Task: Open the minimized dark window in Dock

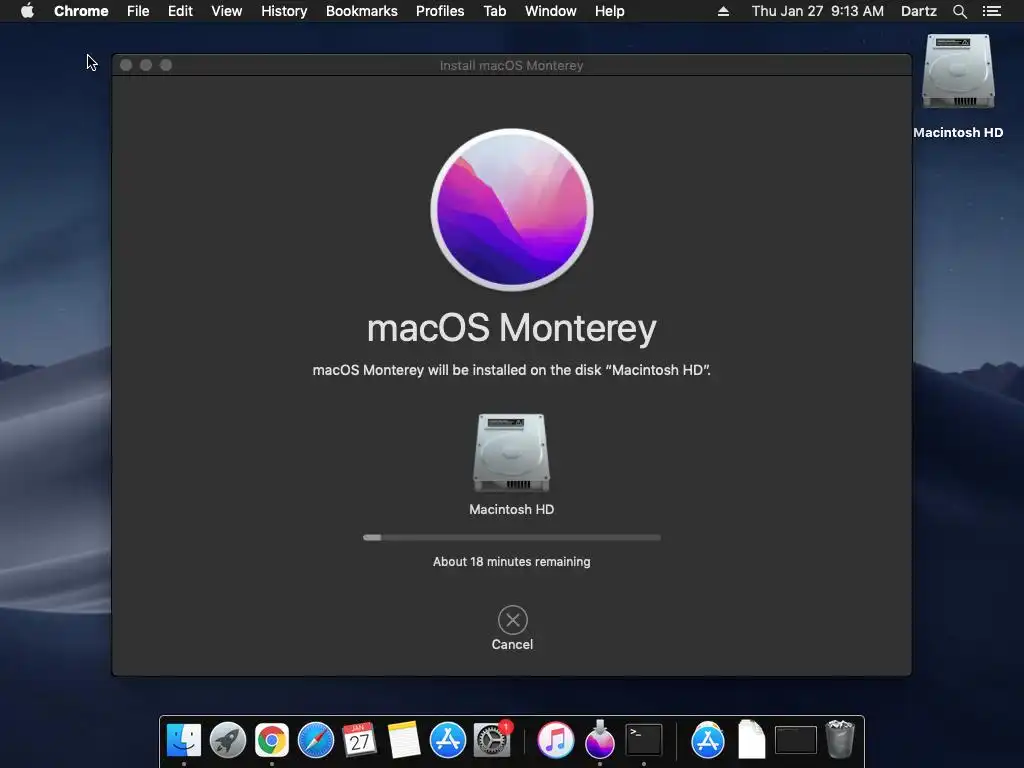Action: (x=795, y=740)
